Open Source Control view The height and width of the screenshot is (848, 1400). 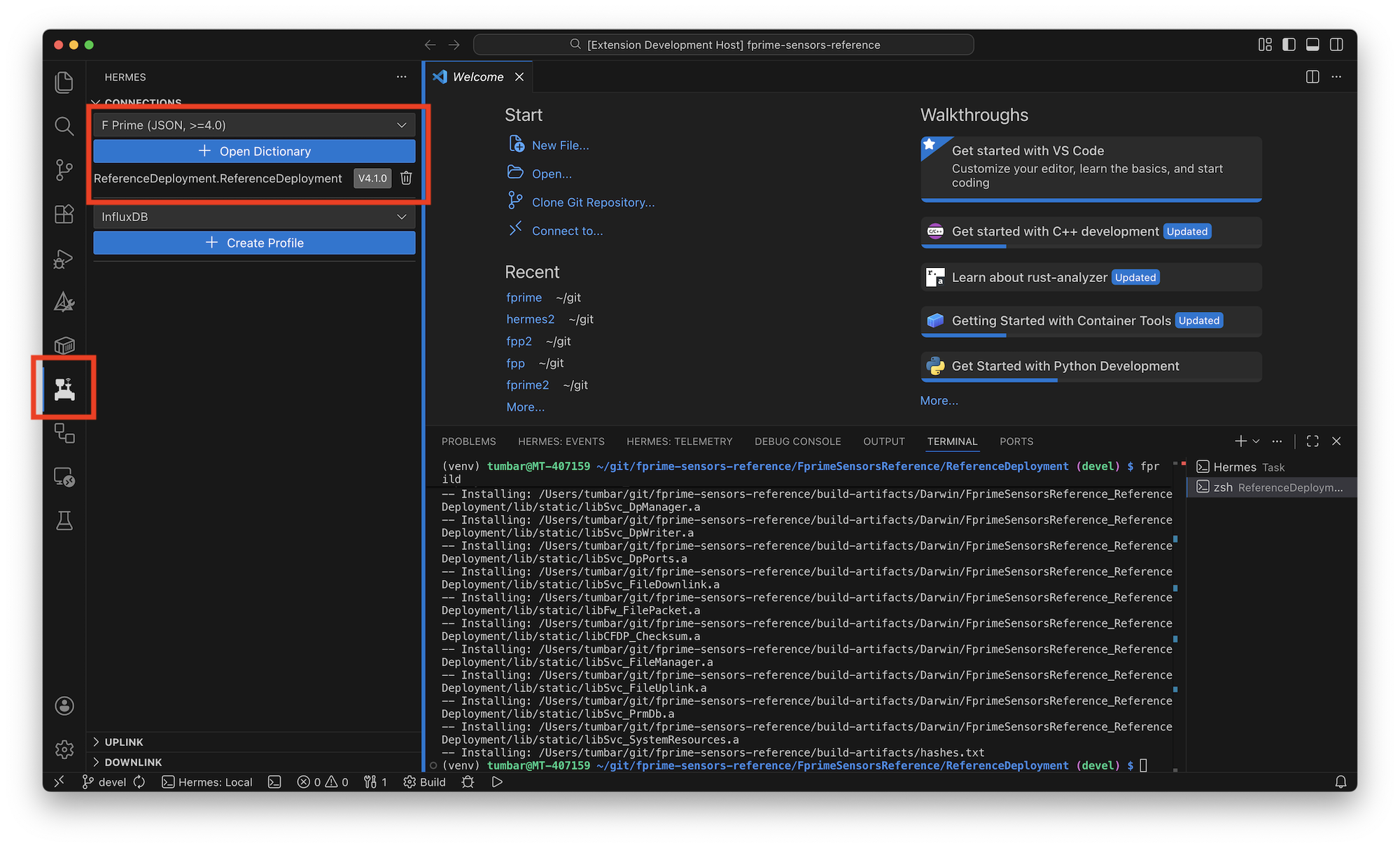point(64,170)
